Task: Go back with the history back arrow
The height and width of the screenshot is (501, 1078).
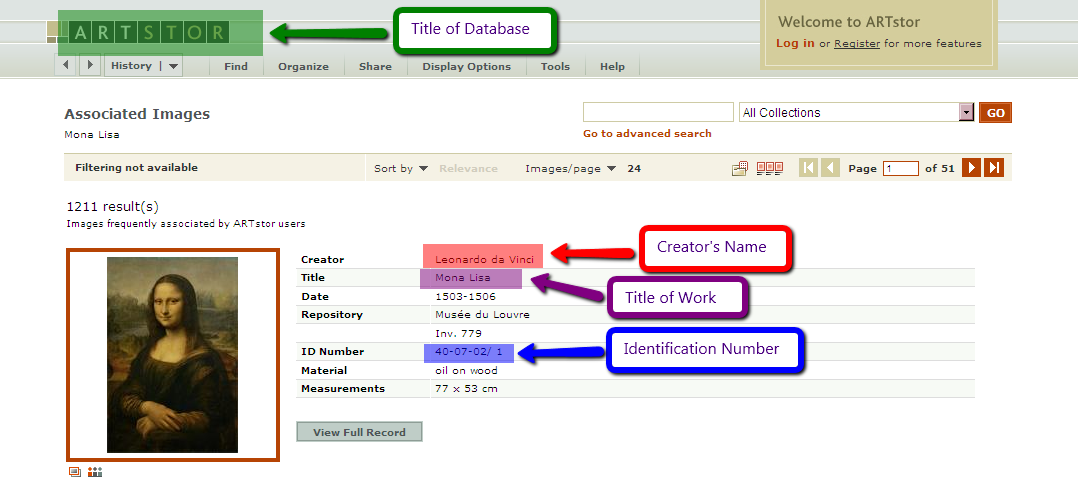Action: pyautogui.click(x=66, y=65)
